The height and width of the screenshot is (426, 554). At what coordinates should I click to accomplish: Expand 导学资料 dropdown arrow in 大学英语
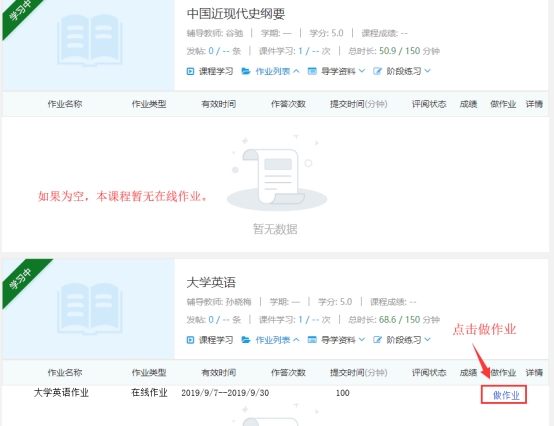(x=361, y=339)
